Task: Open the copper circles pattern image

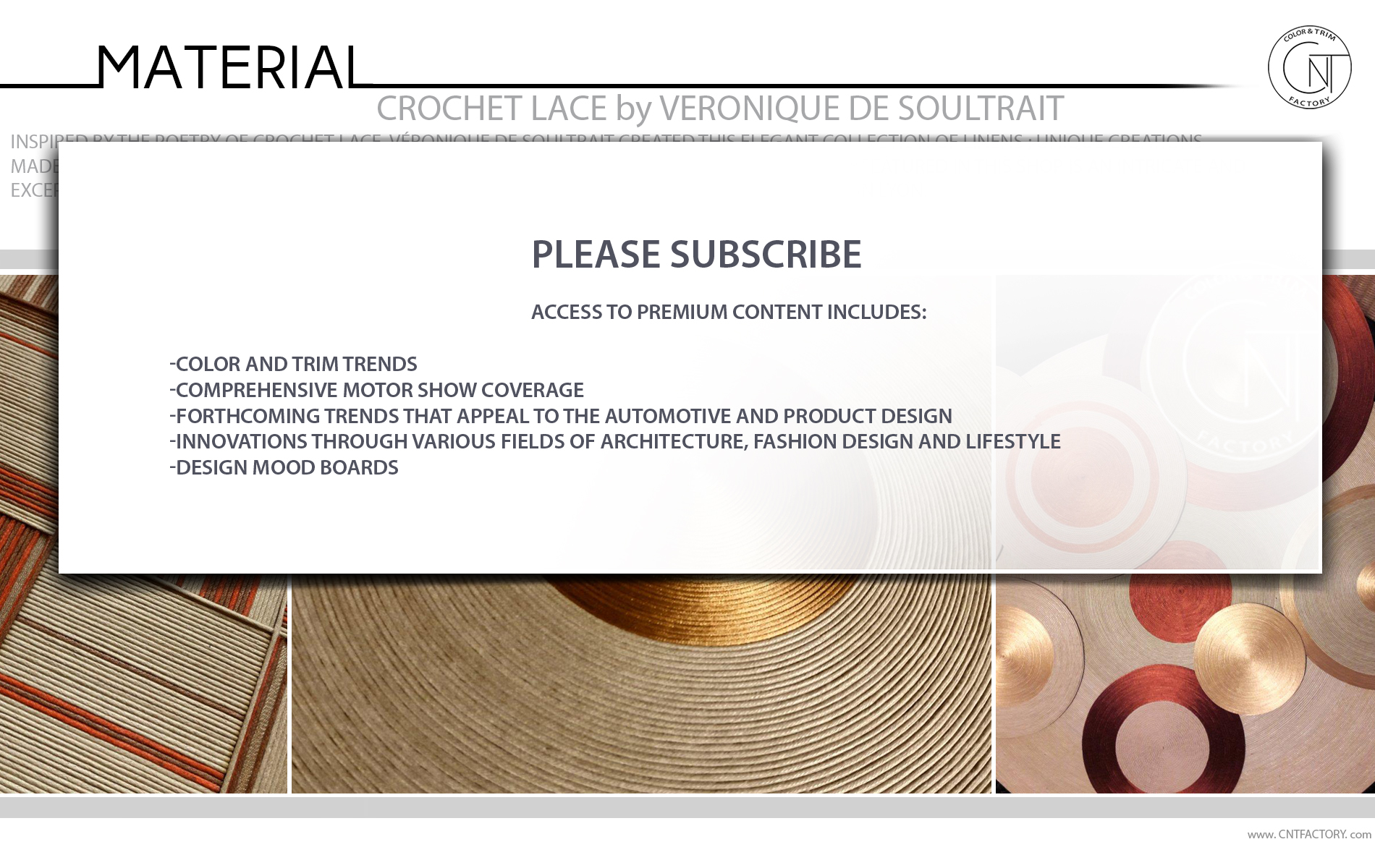Action: [1185, 684]
